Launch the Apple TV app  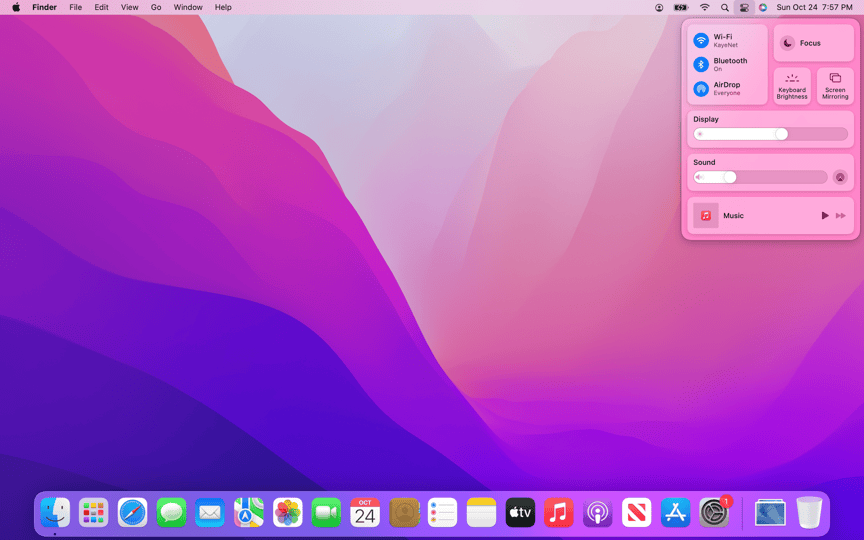pos(520,512)
